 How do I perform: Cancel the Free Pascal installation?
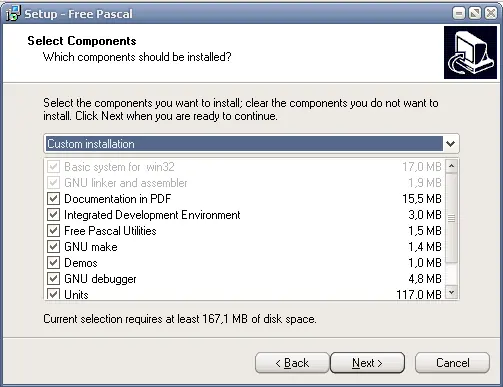452,363
